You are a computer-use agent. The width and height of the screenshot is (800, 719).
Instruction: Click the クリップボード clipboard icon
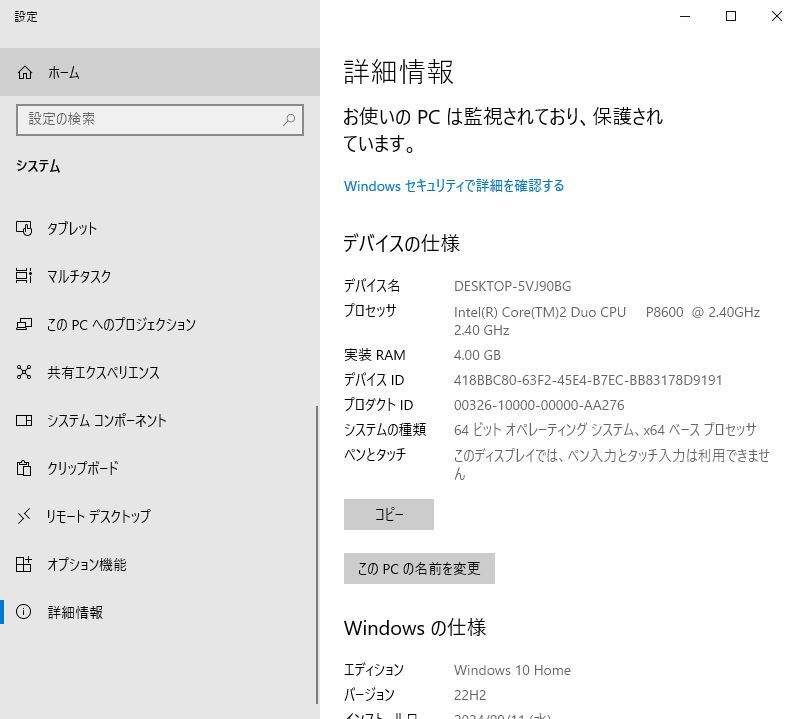tap(24, 468)
